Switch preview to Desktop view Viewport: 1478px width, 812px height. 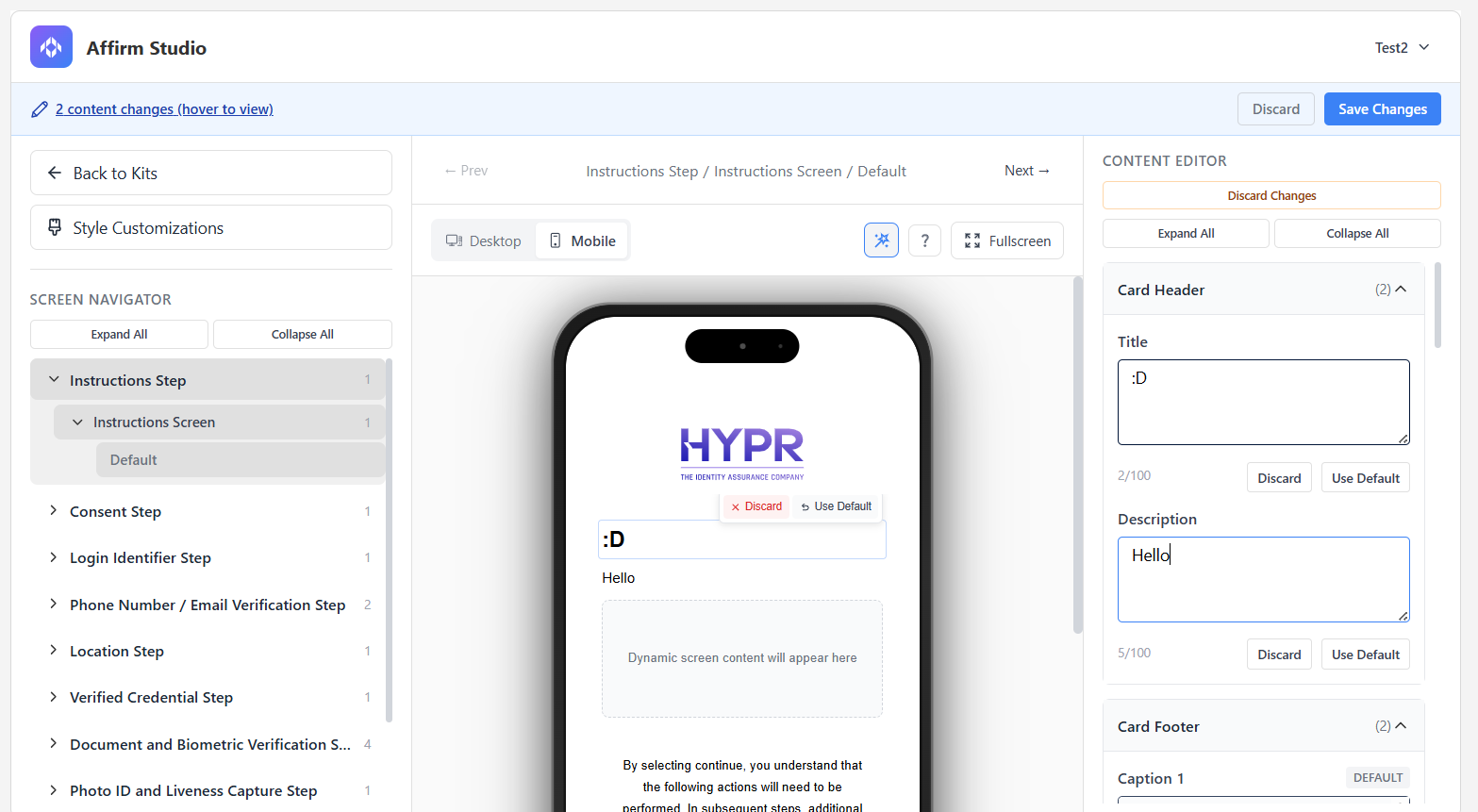coord(484,240)
